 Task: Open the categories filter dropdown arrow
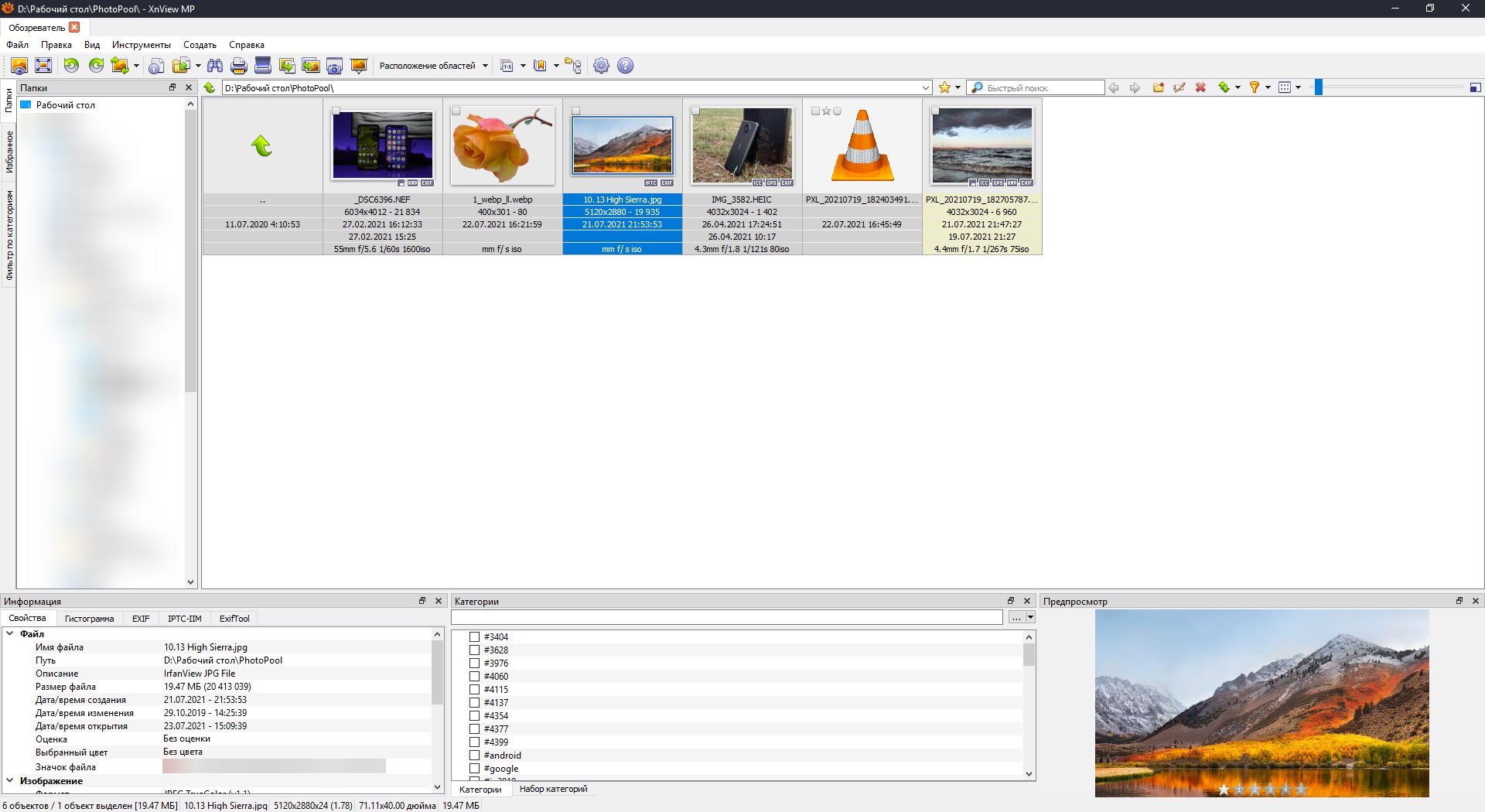[x=1030, y=617]
